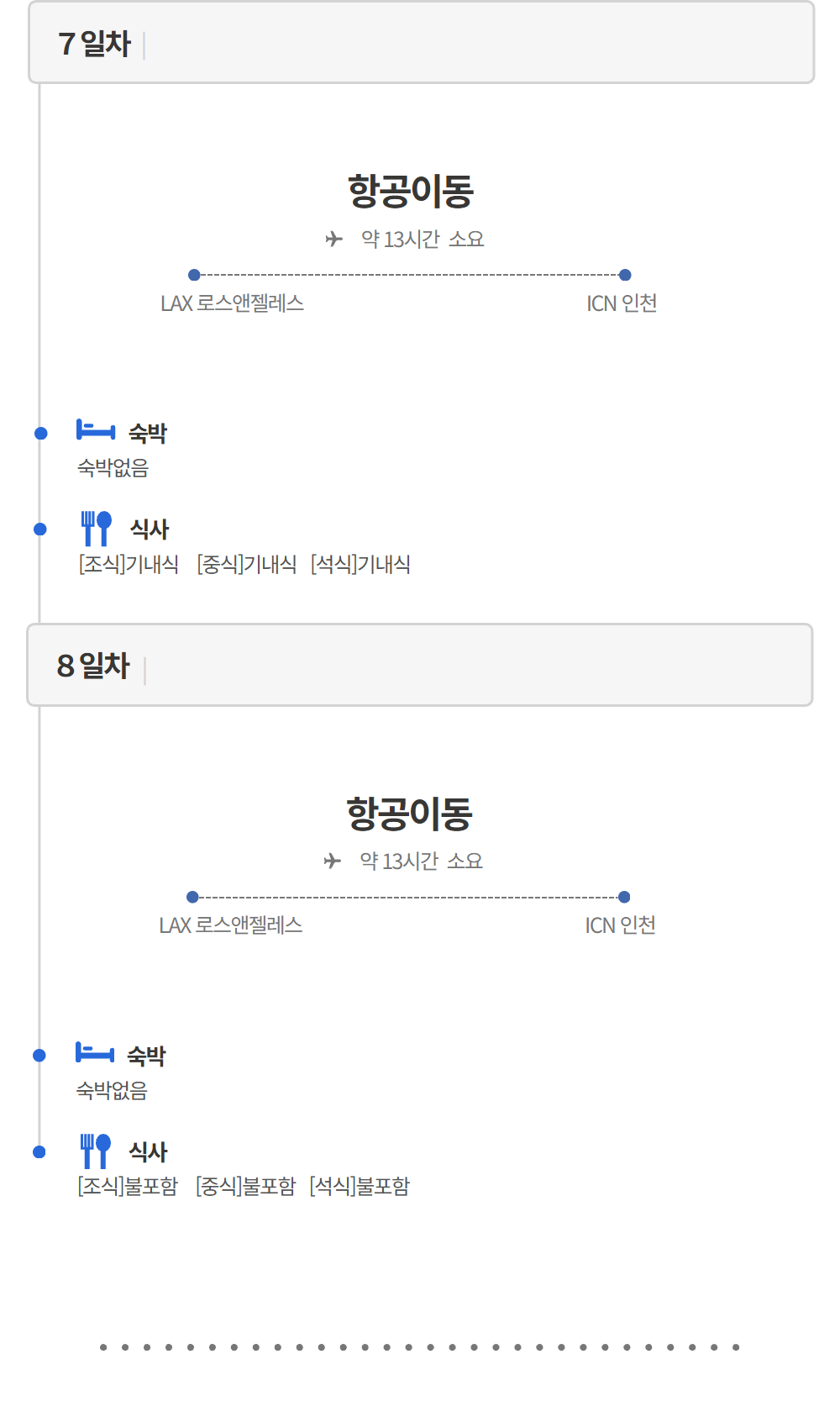The height and width of the screenshot is (1412, 840).
Task: Collapse the 8일차 day header
Action: [420, 665]
